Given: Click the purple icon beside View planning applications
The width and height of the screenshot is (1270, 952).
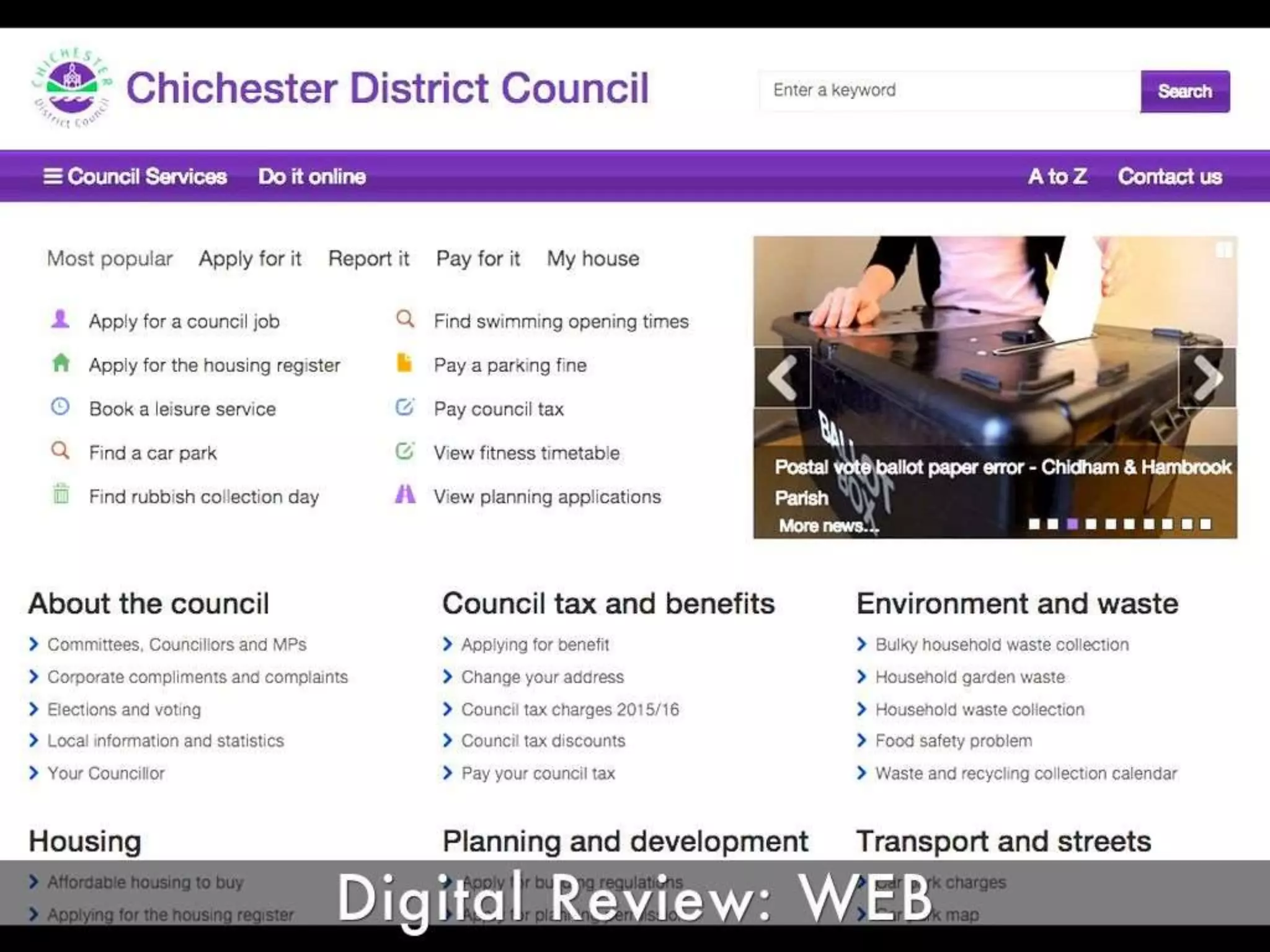Looking at the screenshot, I should click(405, 494).
